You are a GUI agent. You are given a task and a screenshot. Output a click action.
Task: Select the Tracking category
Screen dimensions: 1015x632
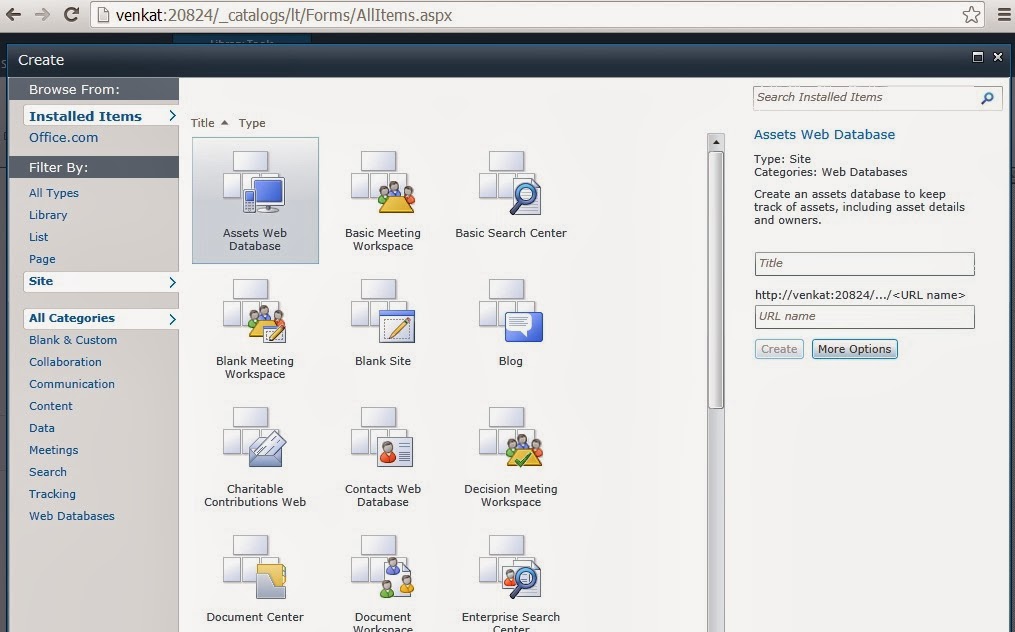point(52,494)
